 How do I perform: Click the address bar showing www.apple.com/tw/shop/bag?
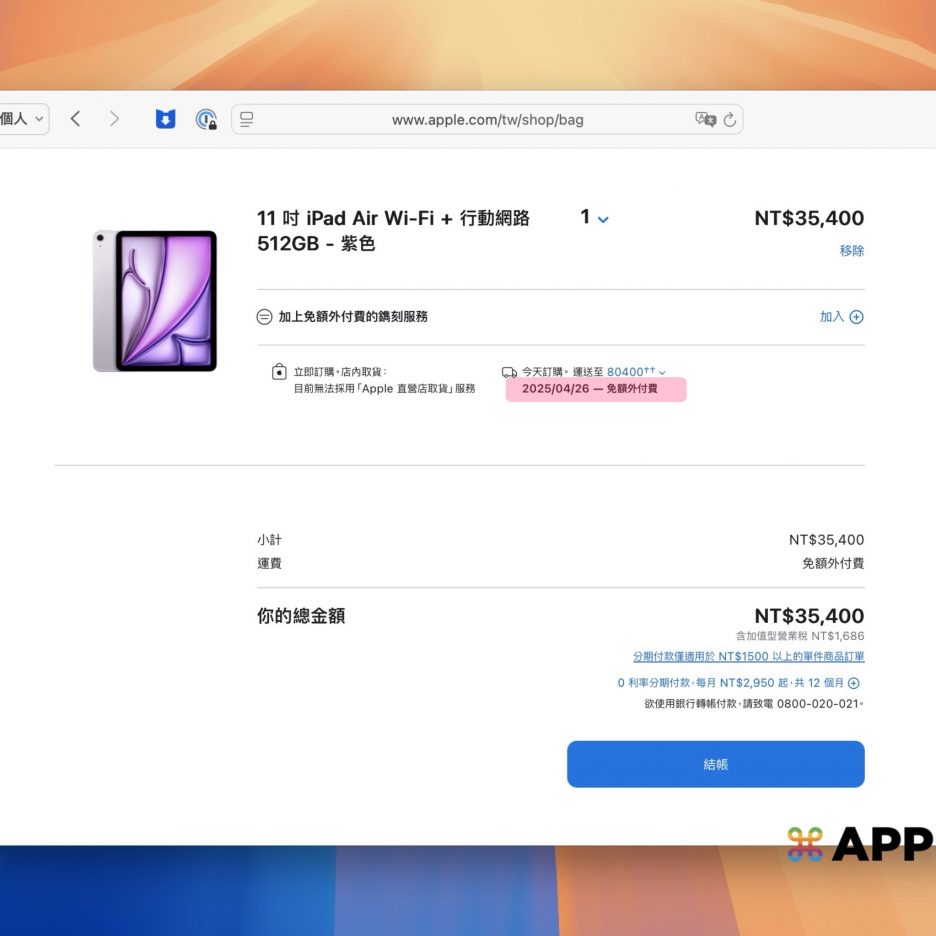[x=487, y=120]
